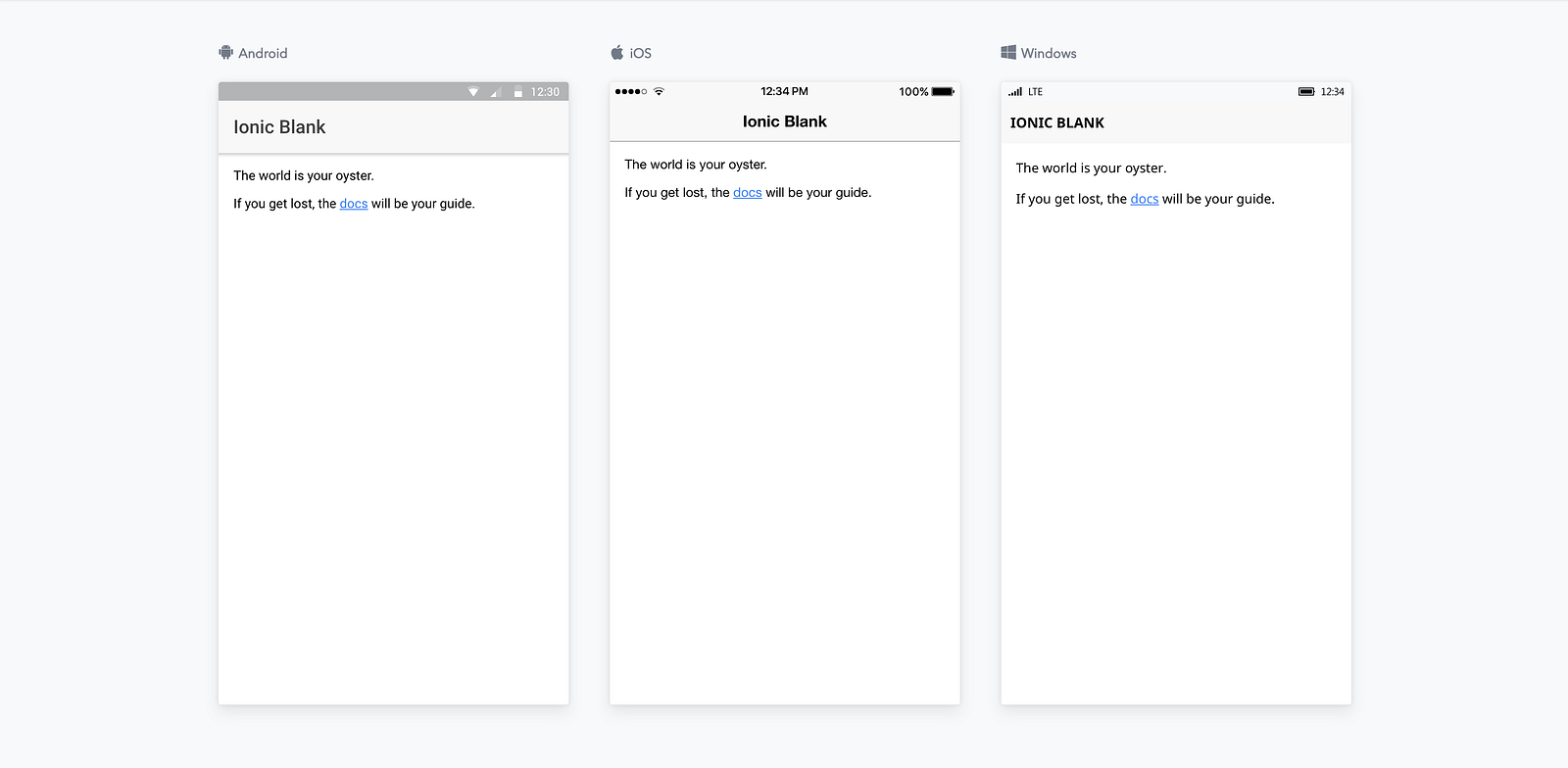Follow the docs link in Windows preview

[1144, 199]
